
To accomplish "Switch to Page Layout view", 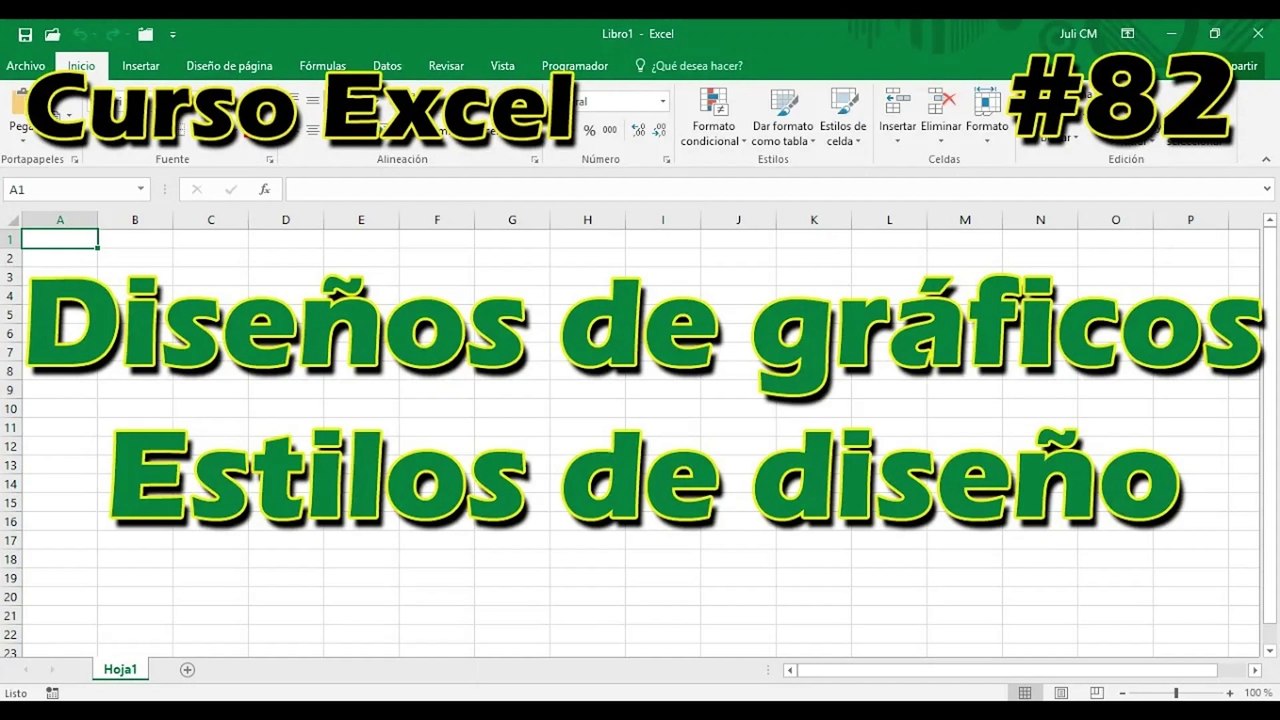I will pos(1061,693).
